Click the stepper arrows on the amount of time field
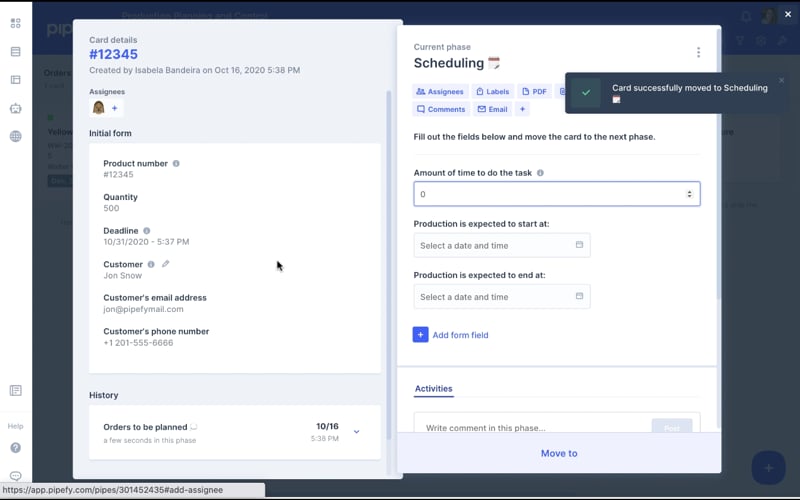 click(689, 194)
